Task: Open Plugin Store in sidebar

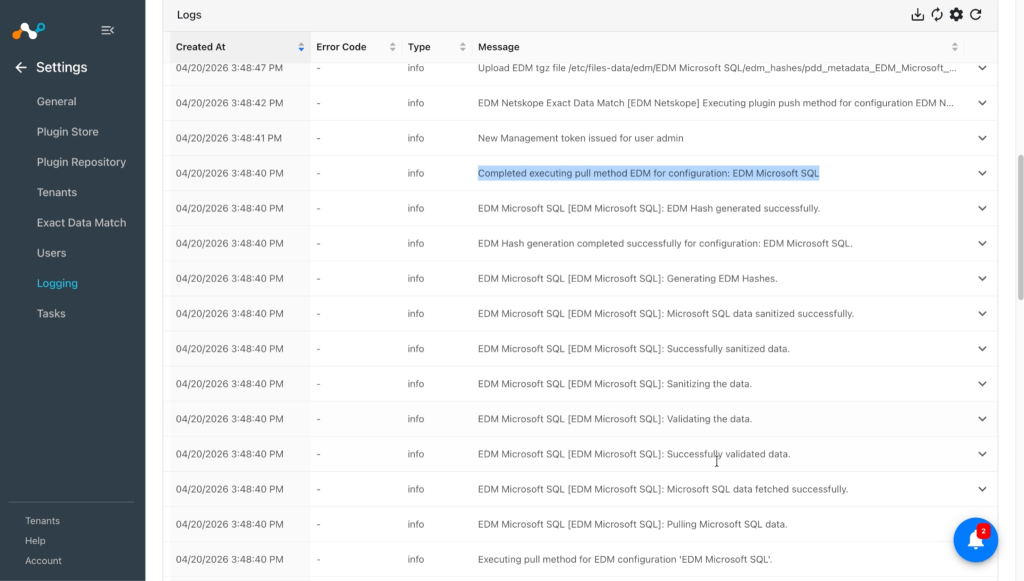Action: pos(67,132)
